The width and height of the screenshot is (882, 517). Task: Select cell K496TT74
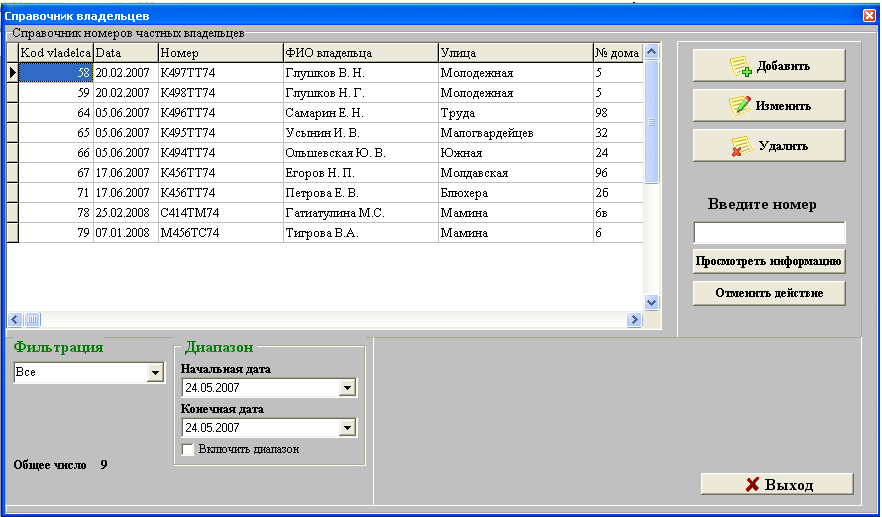(x=220, y=113)
